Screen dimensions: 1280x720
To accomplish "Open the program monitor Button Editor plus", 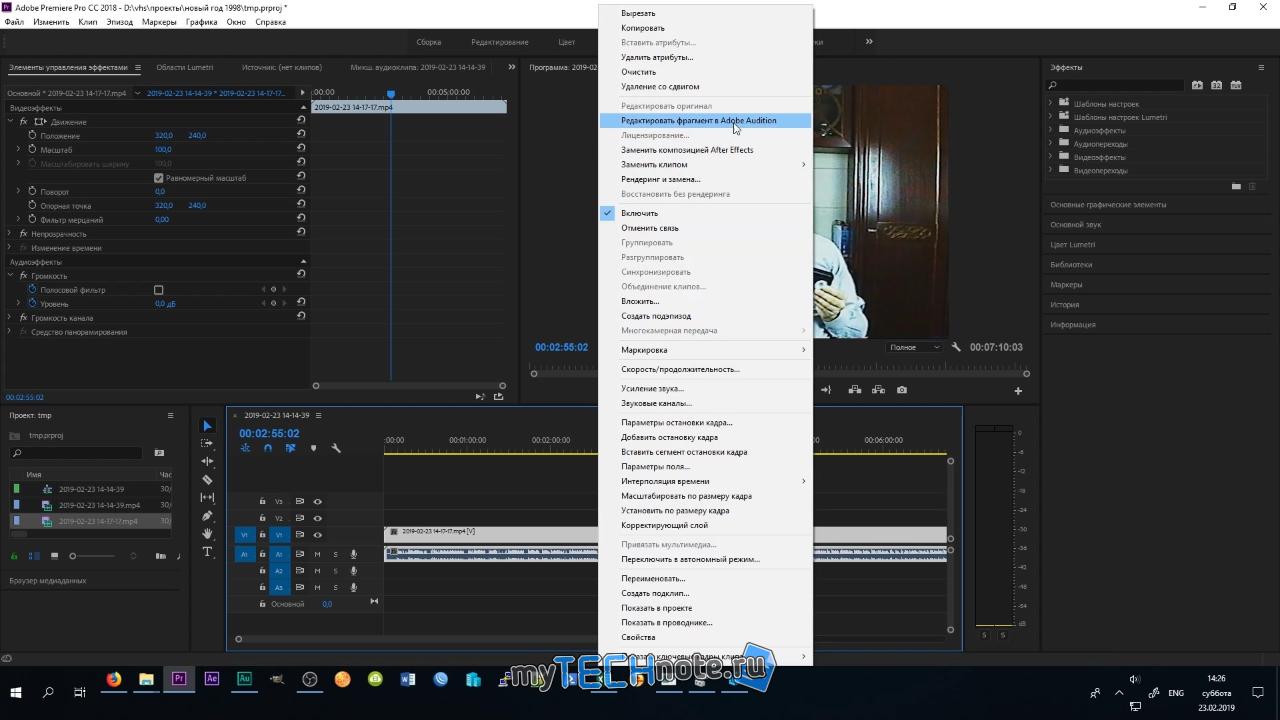I will pos(1018,391).
